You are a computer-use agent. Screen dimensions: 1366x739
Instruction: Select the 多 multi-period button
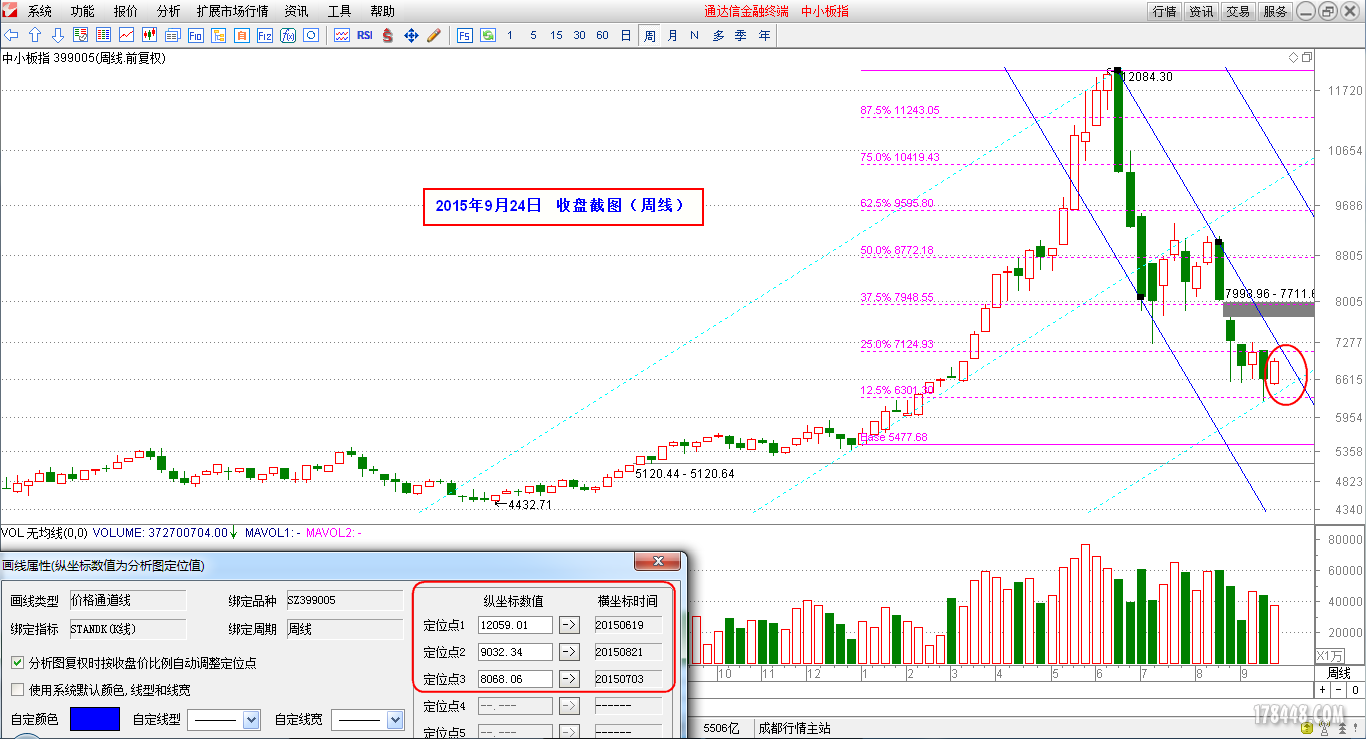pos(718,35)
